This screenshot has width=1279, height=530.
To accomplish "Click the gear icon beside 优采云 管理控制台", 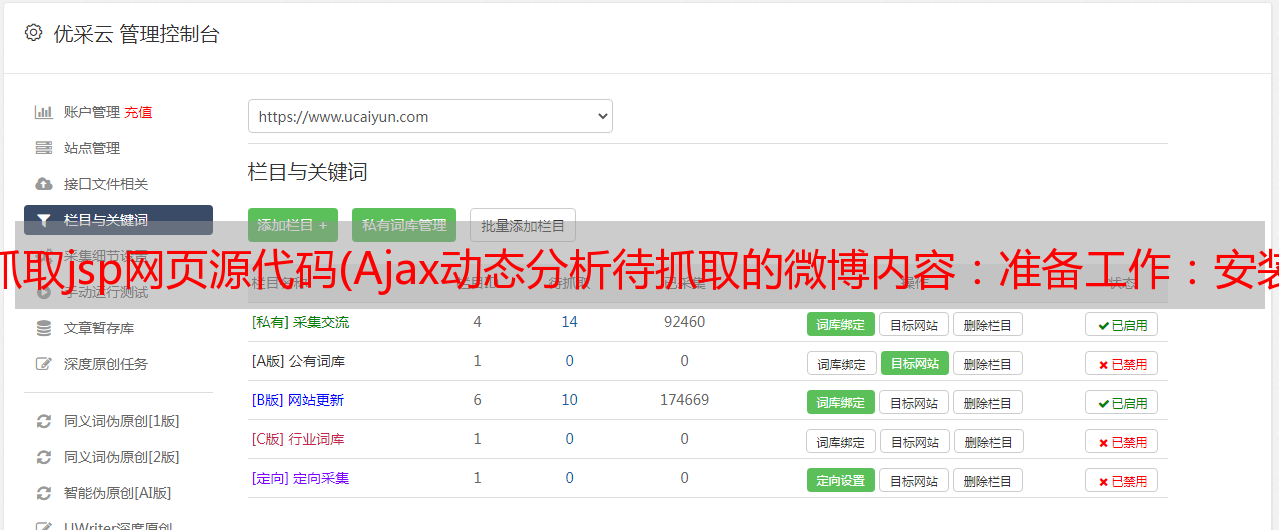I will (x=33, y=33).
